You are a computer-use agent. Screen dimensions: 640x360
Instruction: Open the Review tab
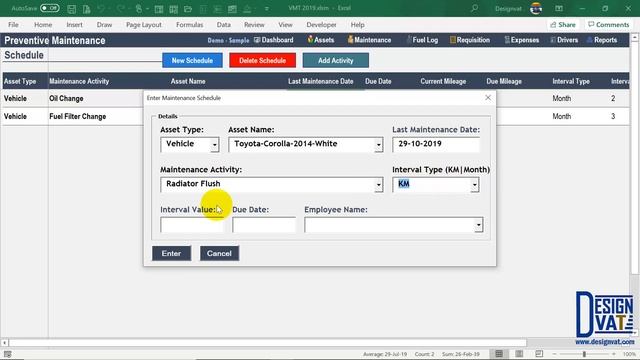(254, 25)
